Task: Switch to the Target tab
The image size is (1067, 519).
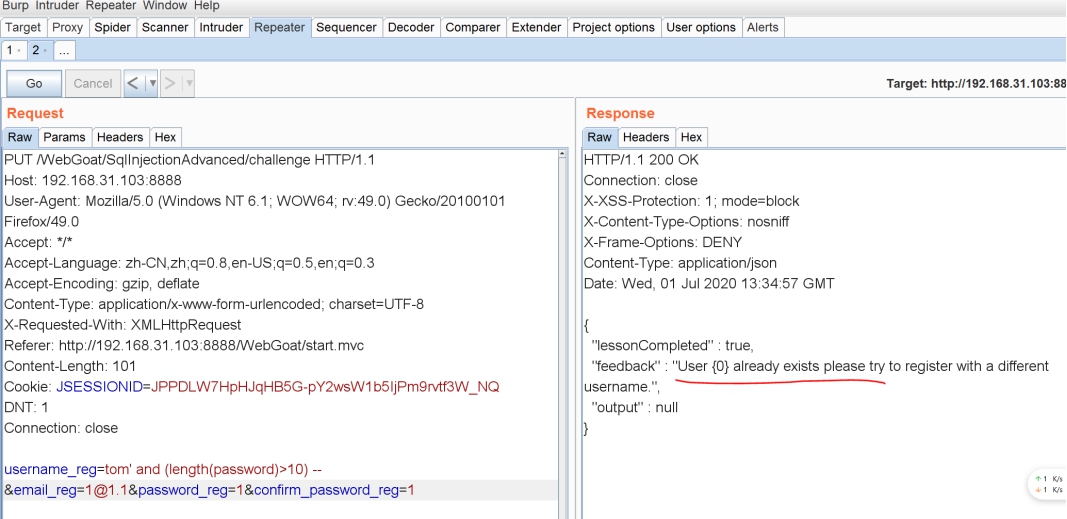Action: tap(23, 27)
